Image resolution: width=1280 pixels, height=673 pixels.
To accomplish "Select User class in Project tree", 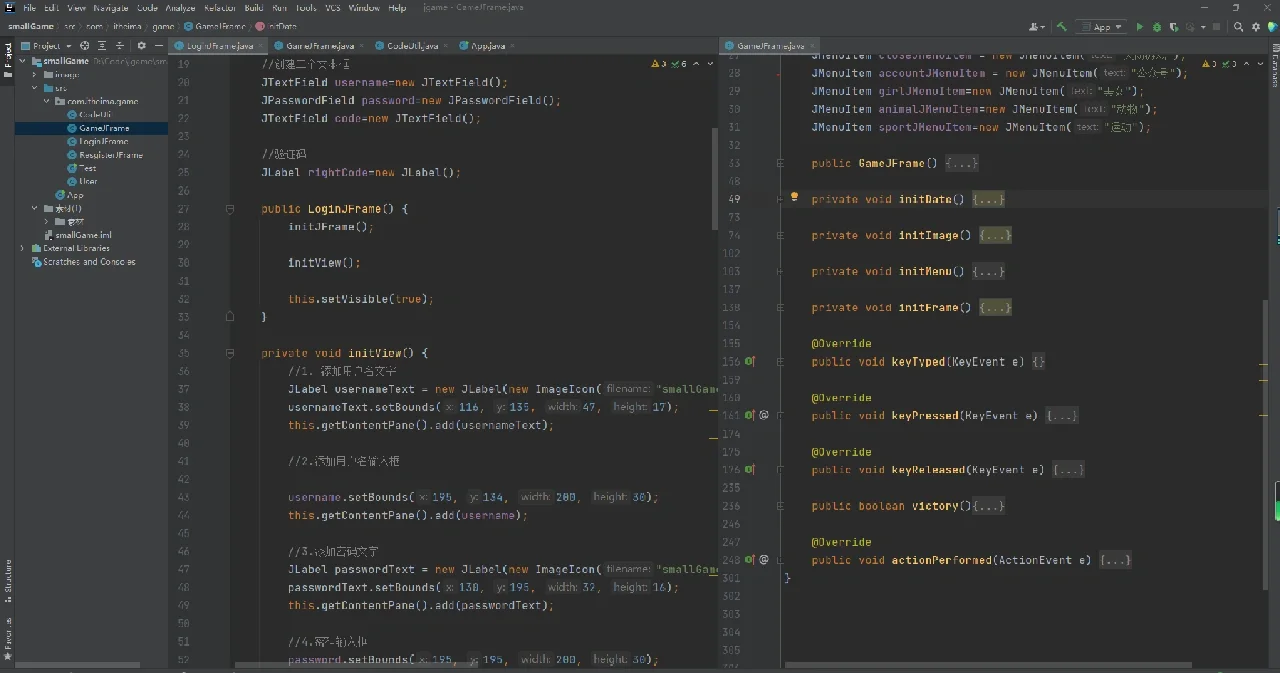I will coord(82,181).
